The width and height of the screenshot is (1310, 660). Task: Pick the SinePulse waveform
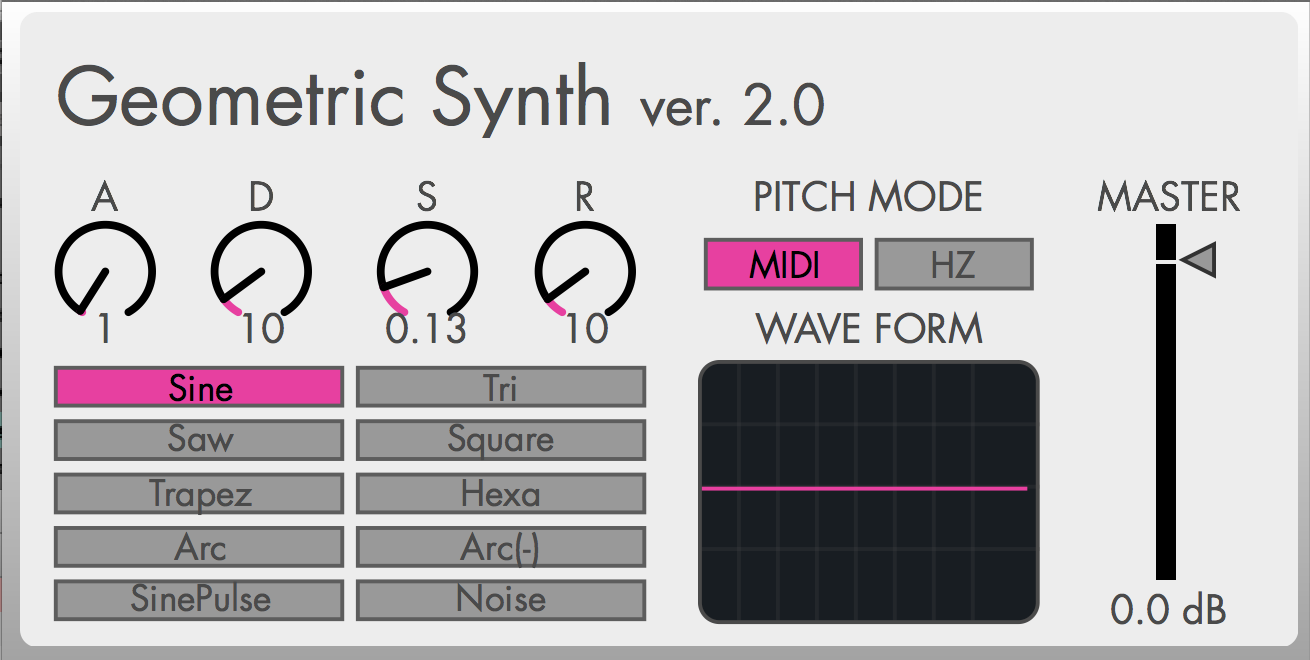pos(199,600)
